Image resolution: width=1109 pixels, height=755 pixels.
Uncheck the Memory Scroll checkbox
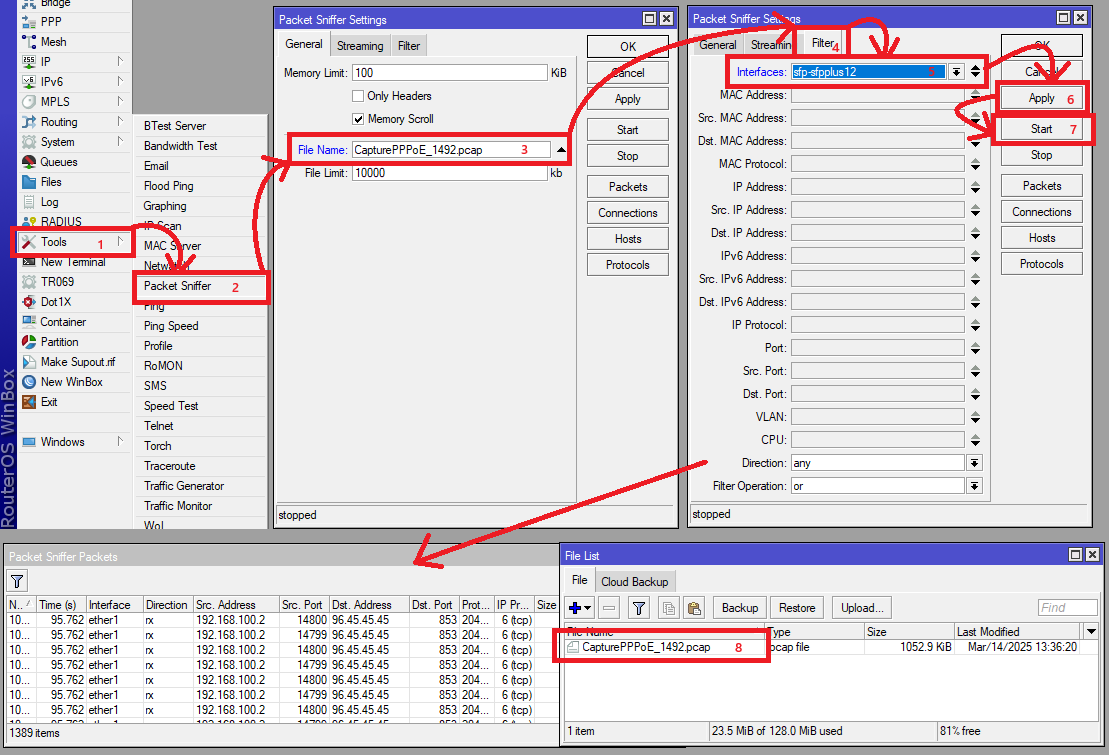pyautogui.click(x=358, y=119)
